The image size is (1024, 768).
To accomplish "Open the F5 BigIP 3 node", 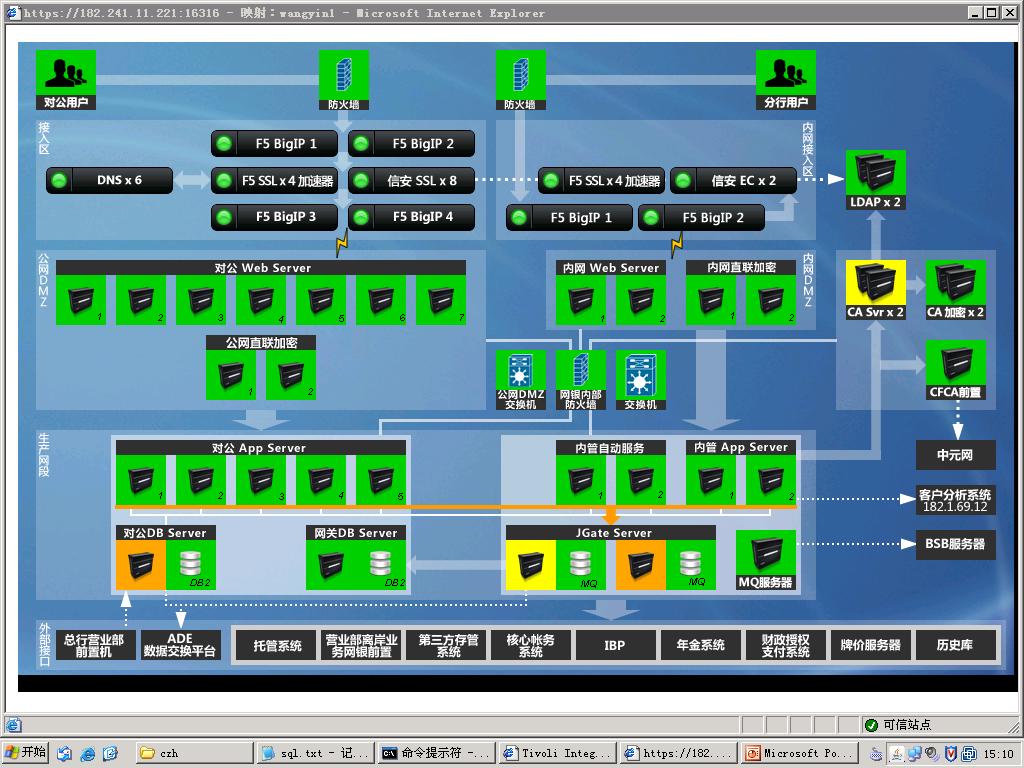I will tap(274, 217).
